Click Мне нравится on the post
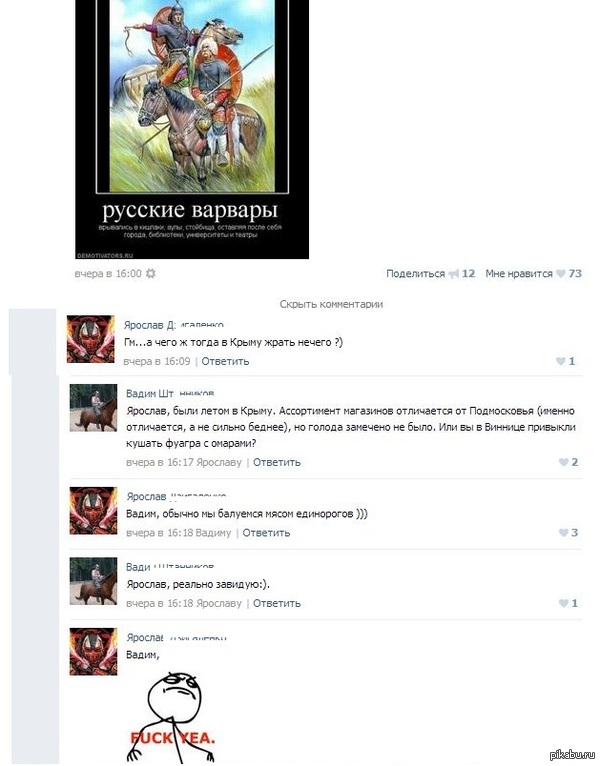Screen dimensions: 600x766 point(519,274)
